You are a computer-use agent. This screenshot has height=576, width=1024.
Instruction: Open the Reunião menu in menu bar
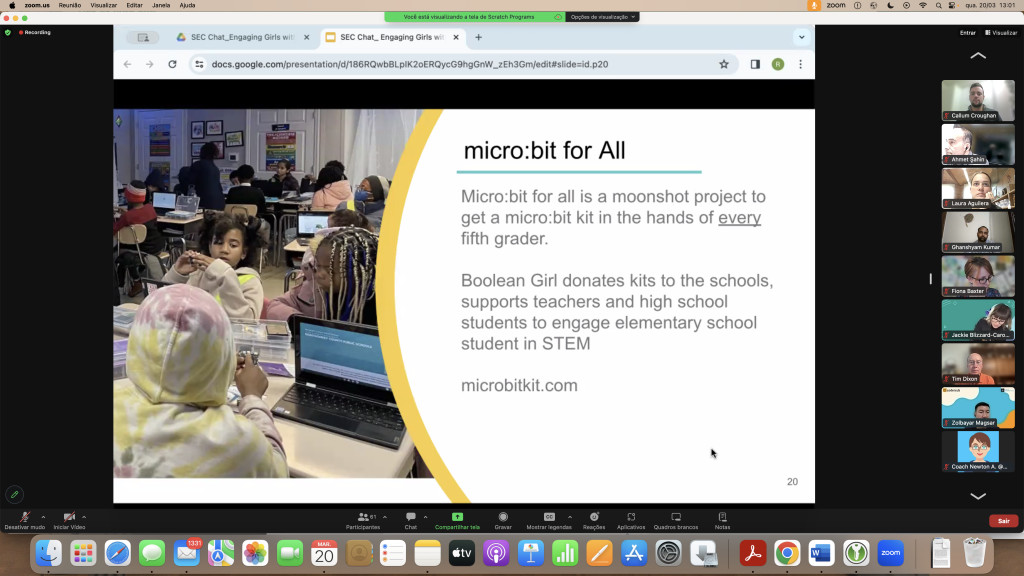tap(70, 5)
